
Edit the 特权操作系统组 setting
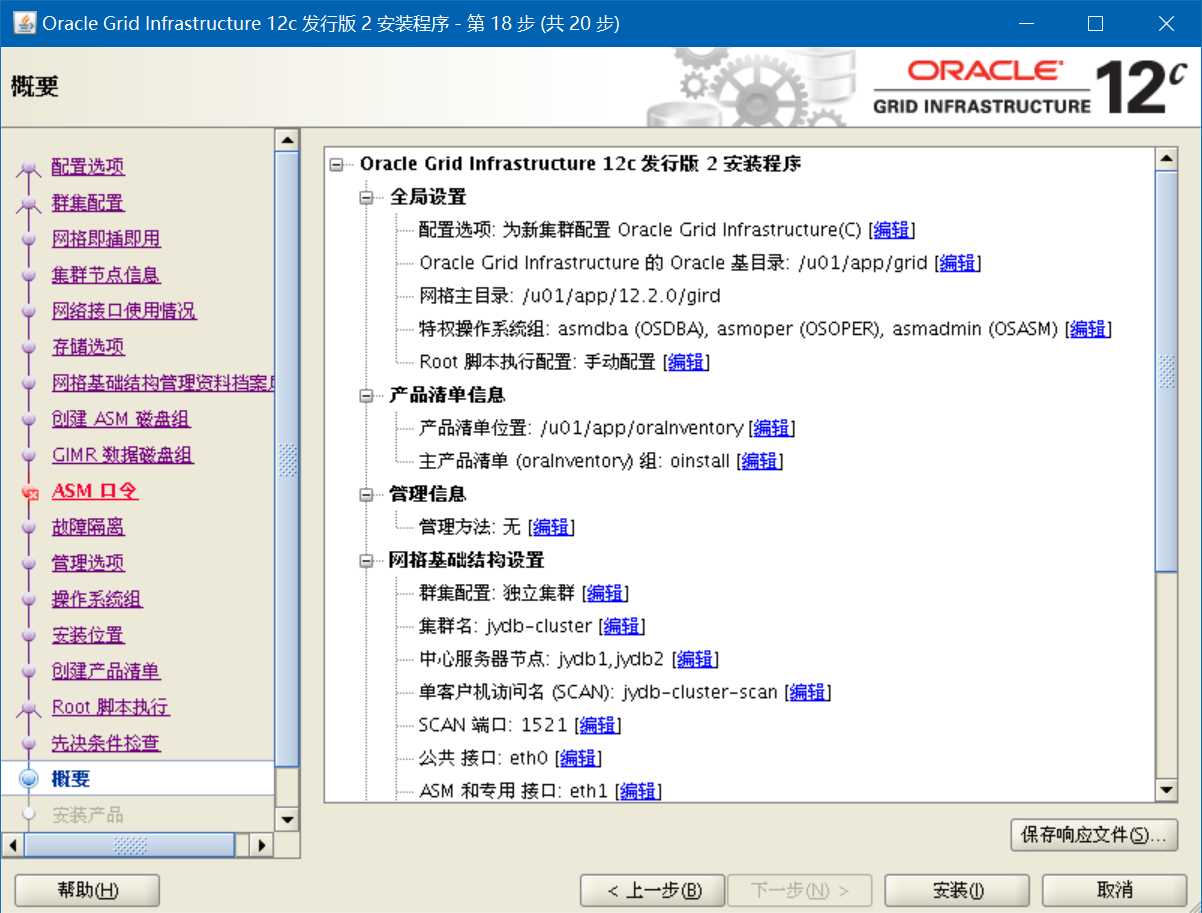tap(1088, 329)
